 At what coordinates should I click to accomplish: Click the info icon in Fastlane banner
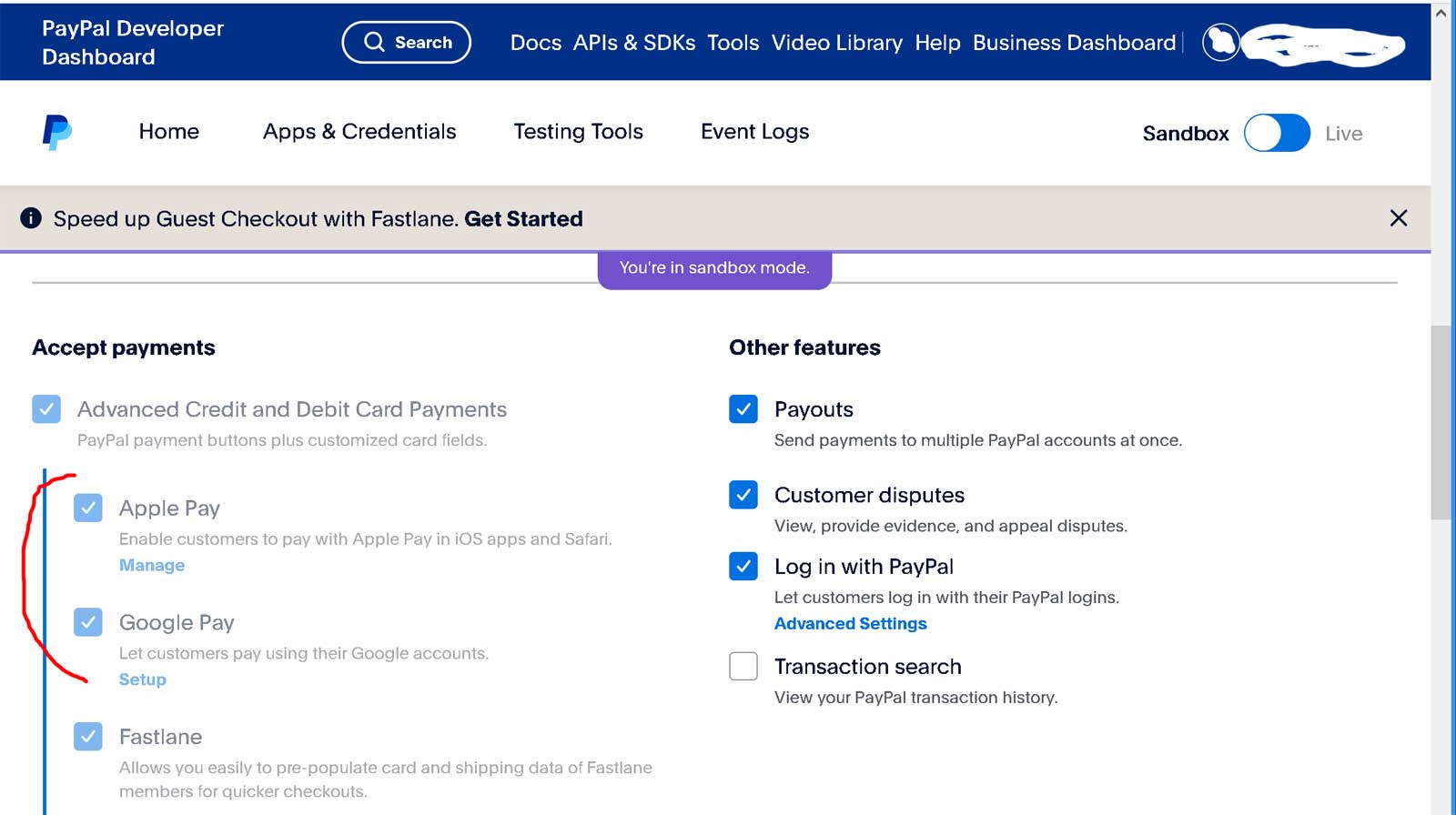(x=31, y=218)
